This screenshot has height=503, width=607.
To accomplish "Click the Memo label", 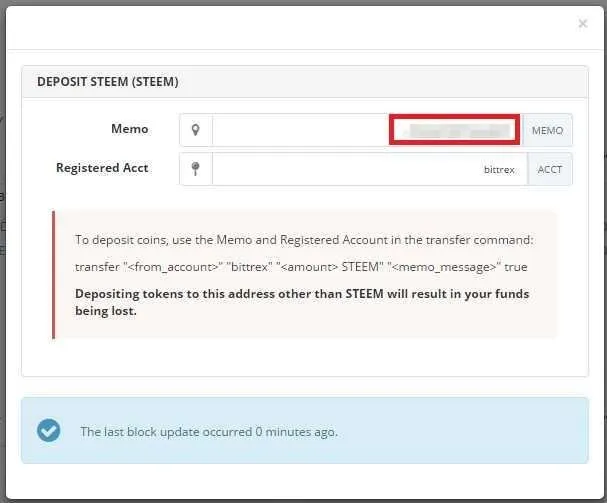I will click(130, 129).
